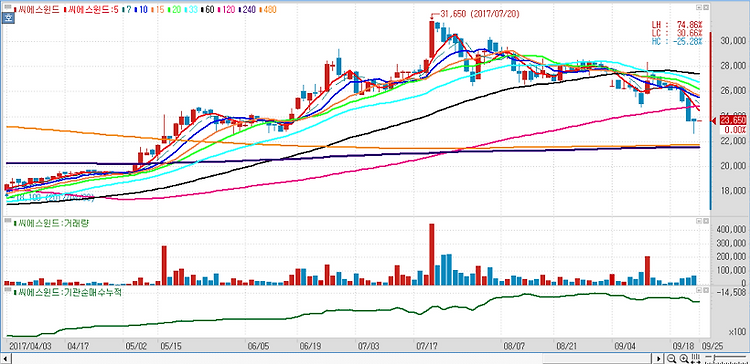Click the HC : -25.28% value
Screen dimensions: 750x364
[x=677, y=41]
